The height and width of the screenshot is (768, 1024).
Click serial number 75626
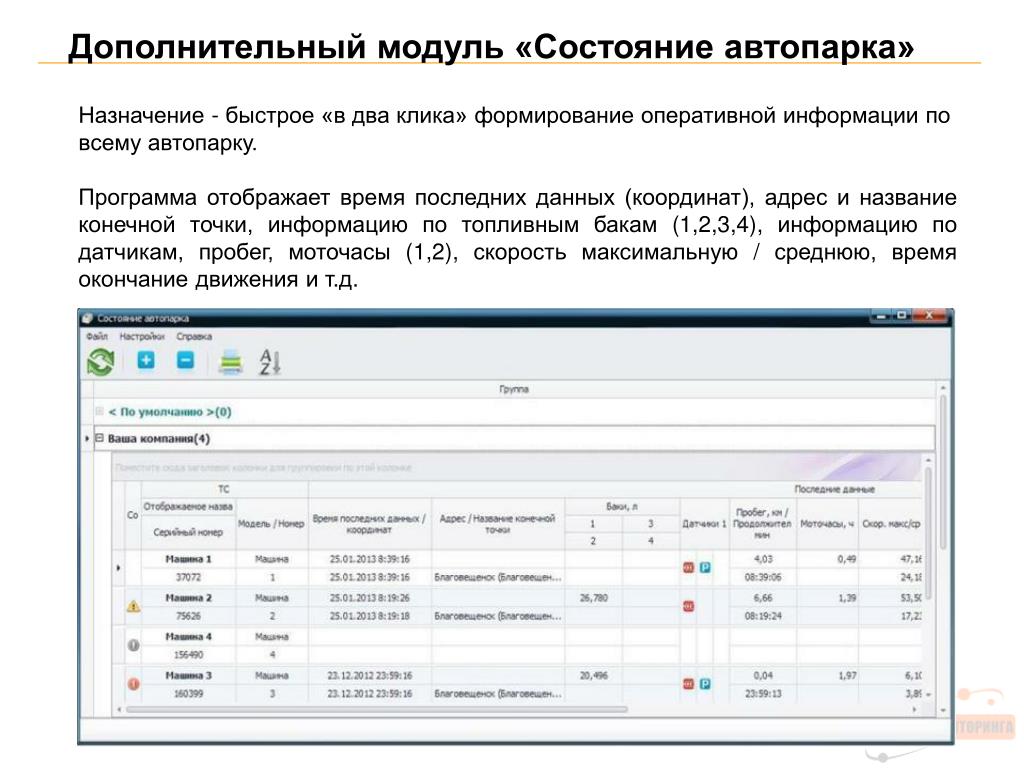[x=188, y=616]
